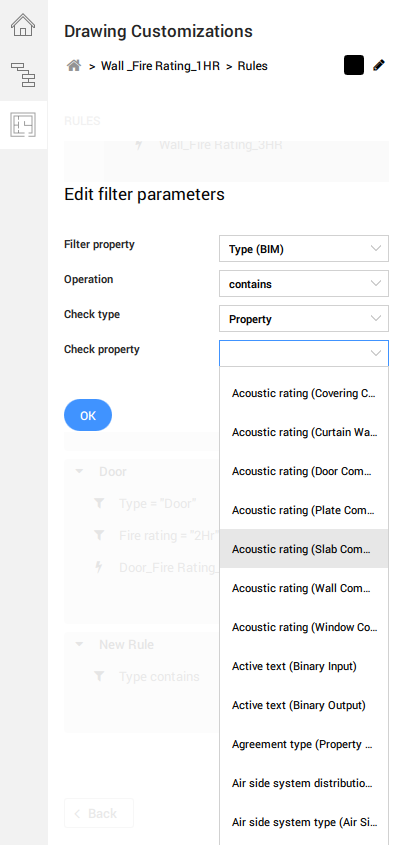
Task: Click the pencil edit icon
Action: (x=379, y=66)
